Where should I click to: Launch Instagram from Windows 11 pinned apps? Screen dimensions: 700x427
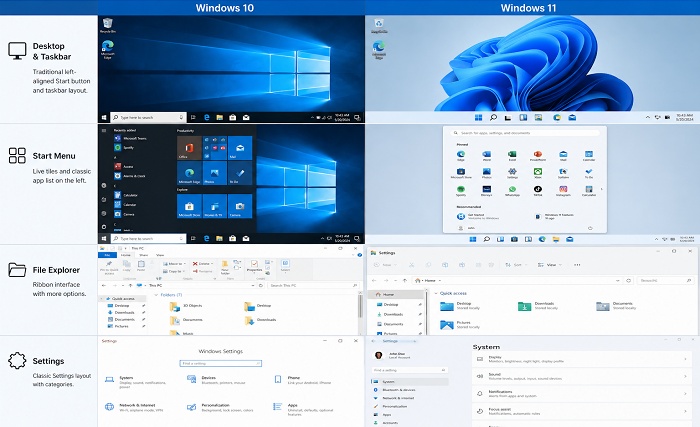[x=563, y=191]
